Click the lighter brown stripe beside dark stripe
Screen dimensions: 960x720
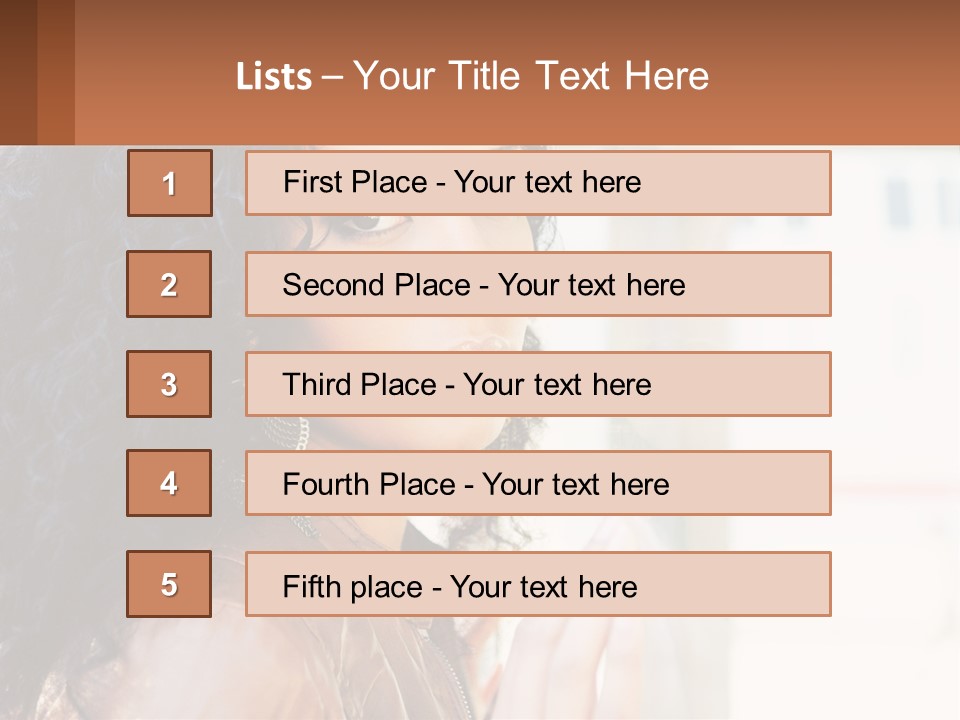coord(56,72)
